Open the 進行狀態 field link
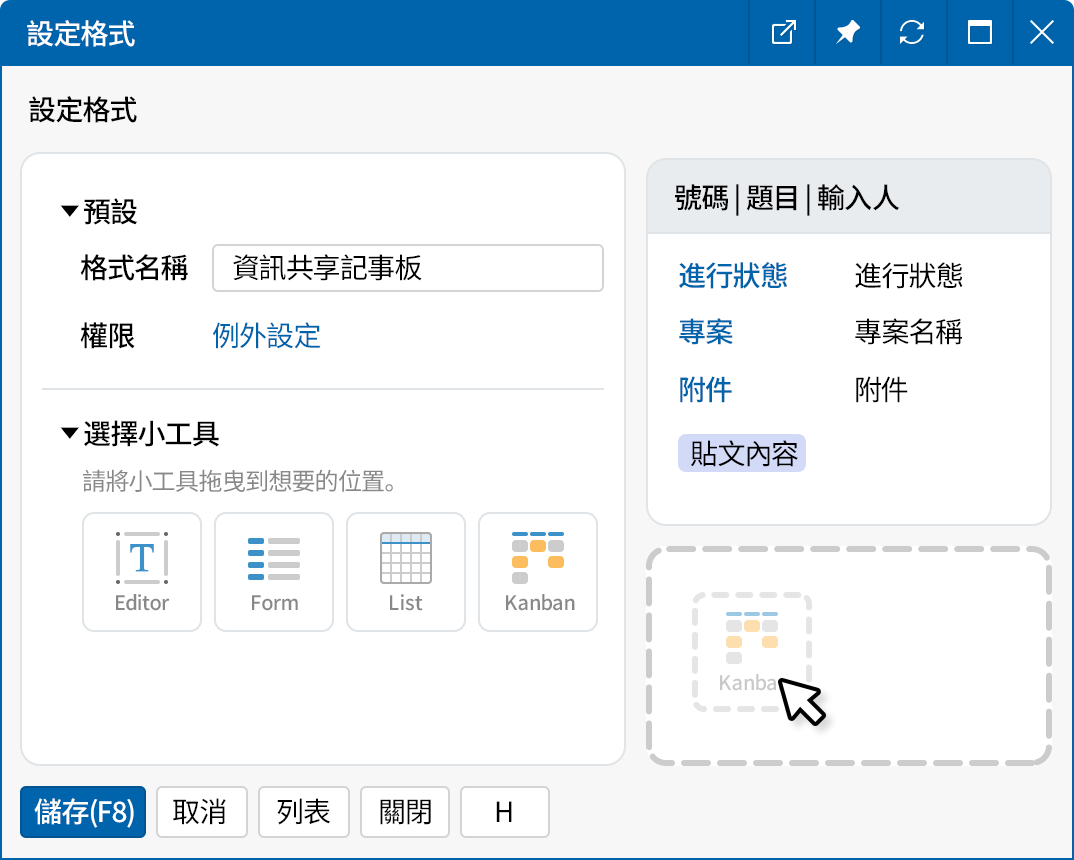 coord(733,277)
